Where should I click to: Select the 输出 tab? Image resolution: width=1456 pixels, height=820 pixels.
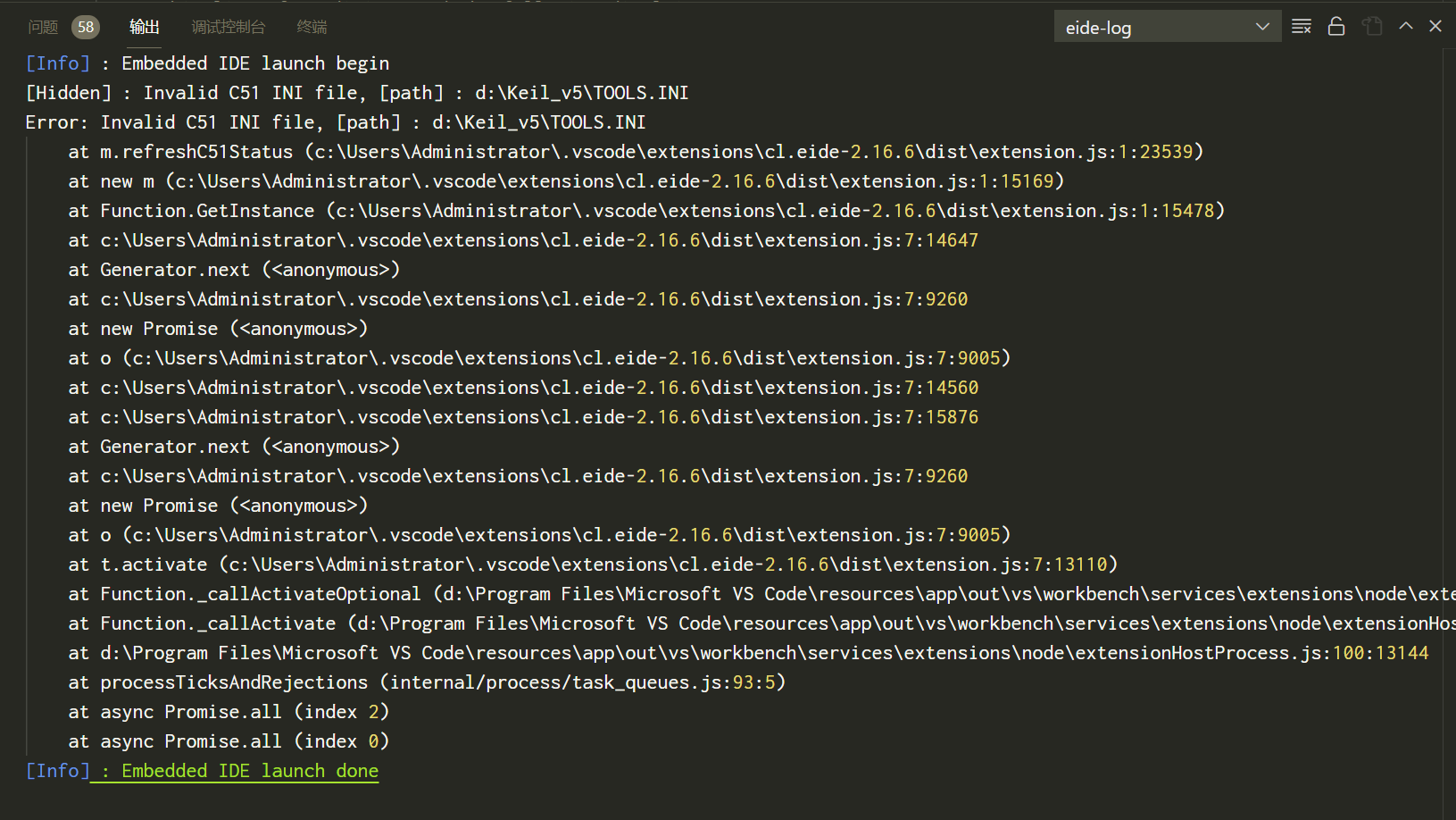pyautogui.click(x=144, y=27)
